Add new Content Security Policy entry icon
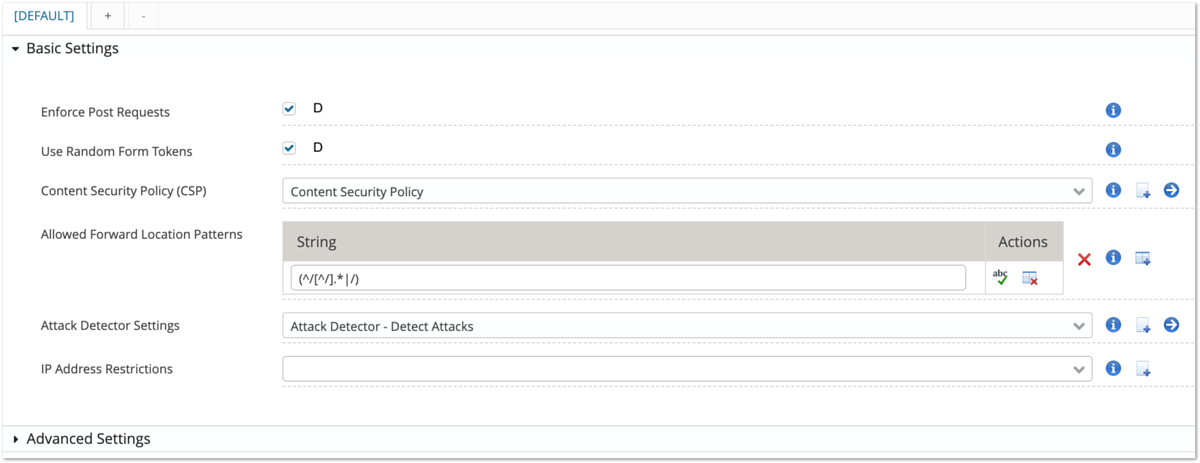This screenshot has width=1200, height=463. pyautogui.click(x=1143, y=190)
